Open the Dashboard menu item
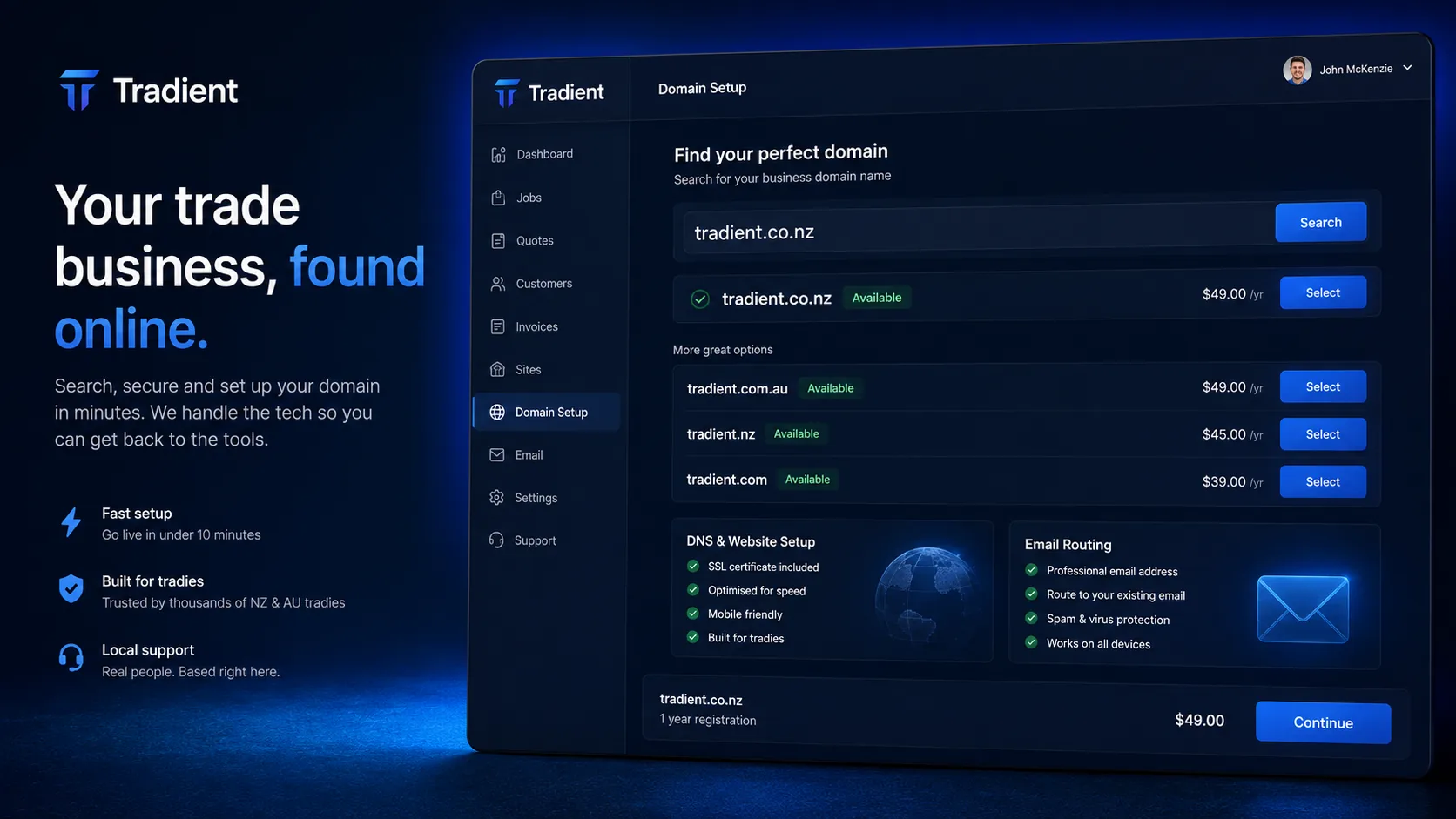 (x=545, y=154)
